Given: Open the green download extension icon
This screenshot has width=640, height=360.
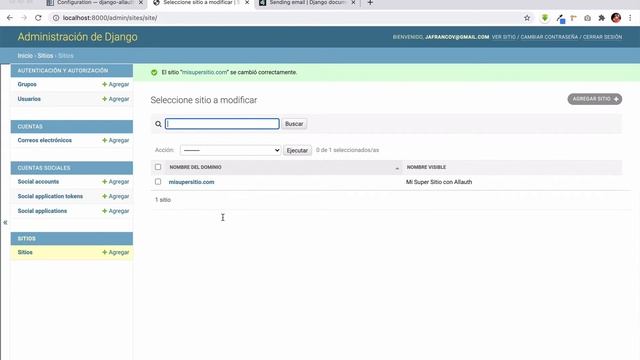Looking at the screenshot, I should click(544, 18).
